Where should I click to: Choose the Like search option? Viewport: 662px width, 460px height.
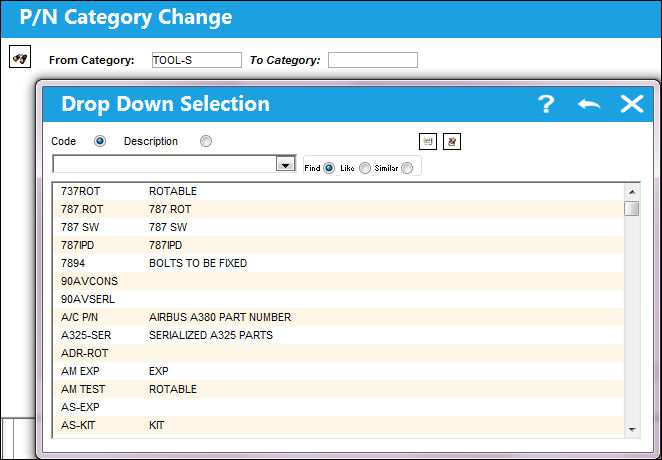coord(365,168)
